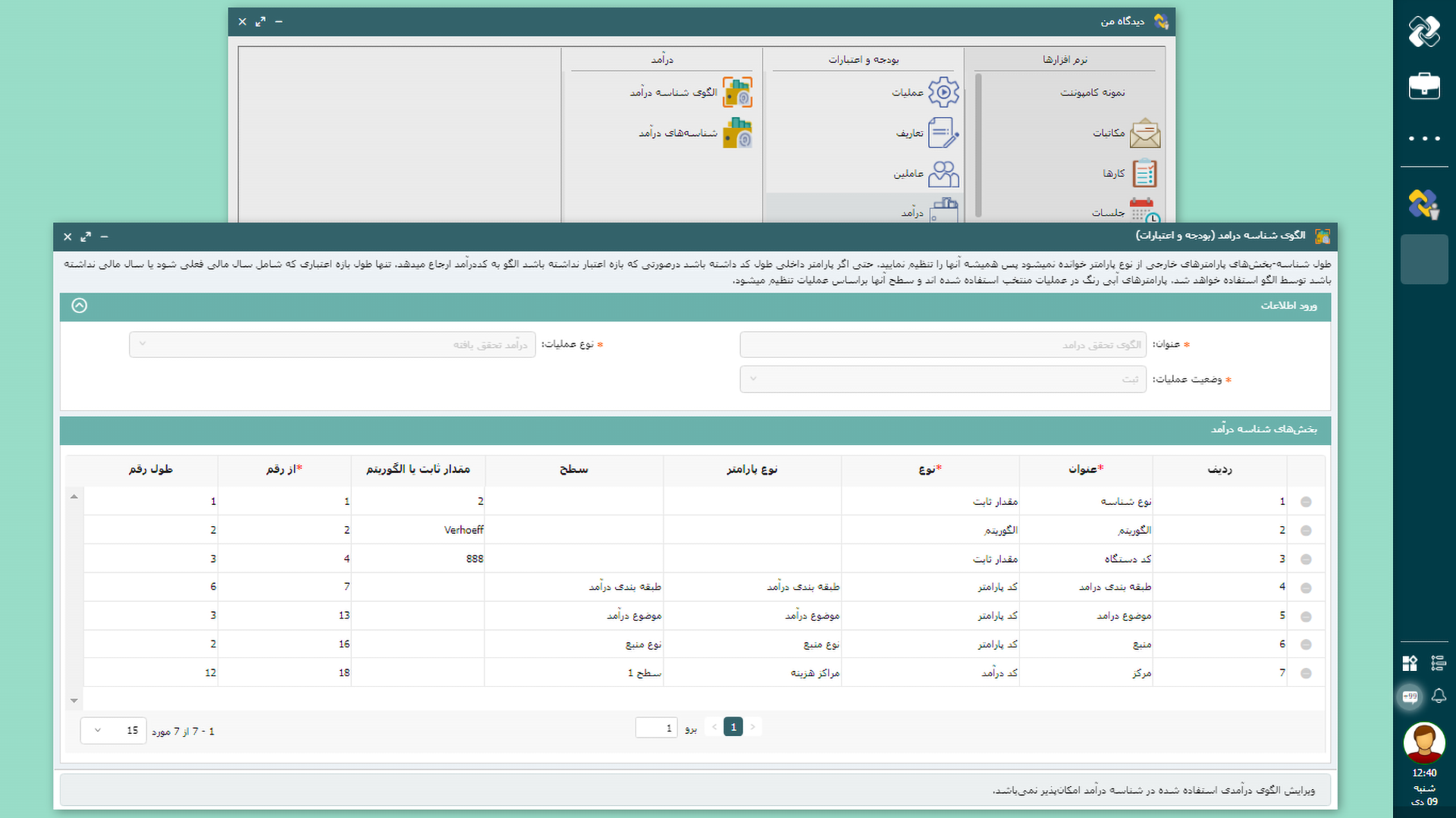1456x818 pixels.
Task: Open the مکاتبات envelope icon
Action: click(1144, 133)
